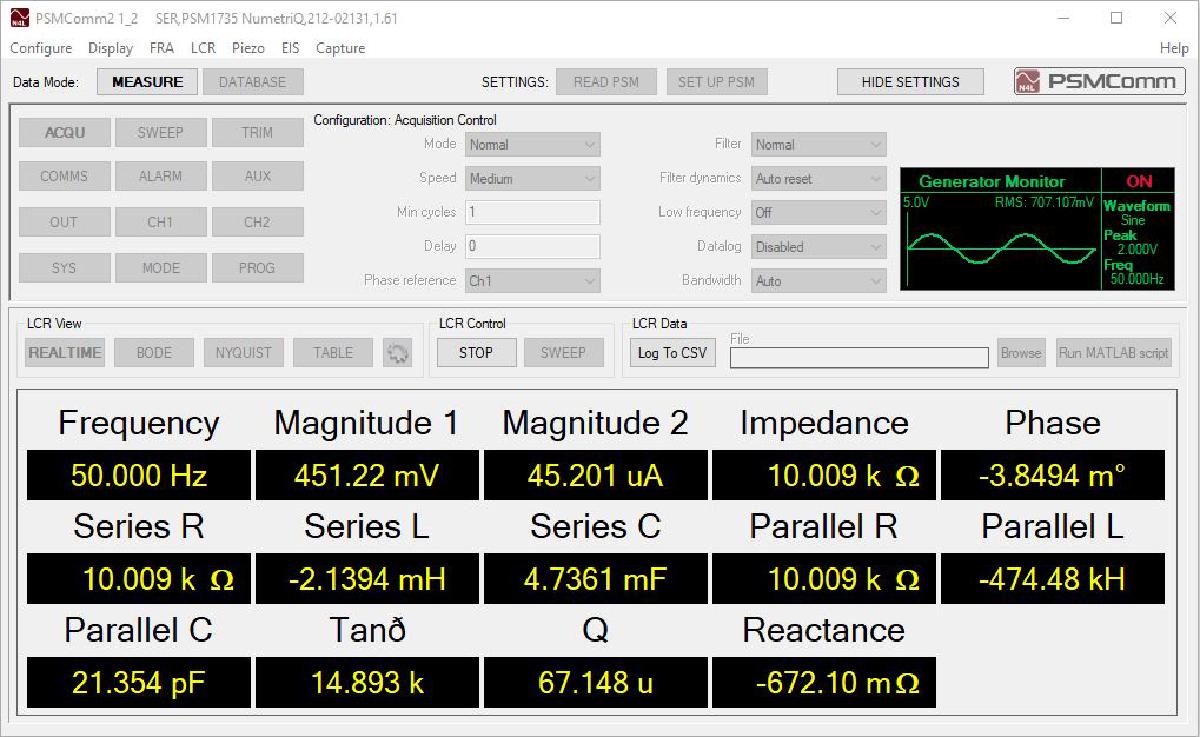Screen dimensions: 1200x737
Task: Open the ACQU acquisition panel
Action: point(64,131)
